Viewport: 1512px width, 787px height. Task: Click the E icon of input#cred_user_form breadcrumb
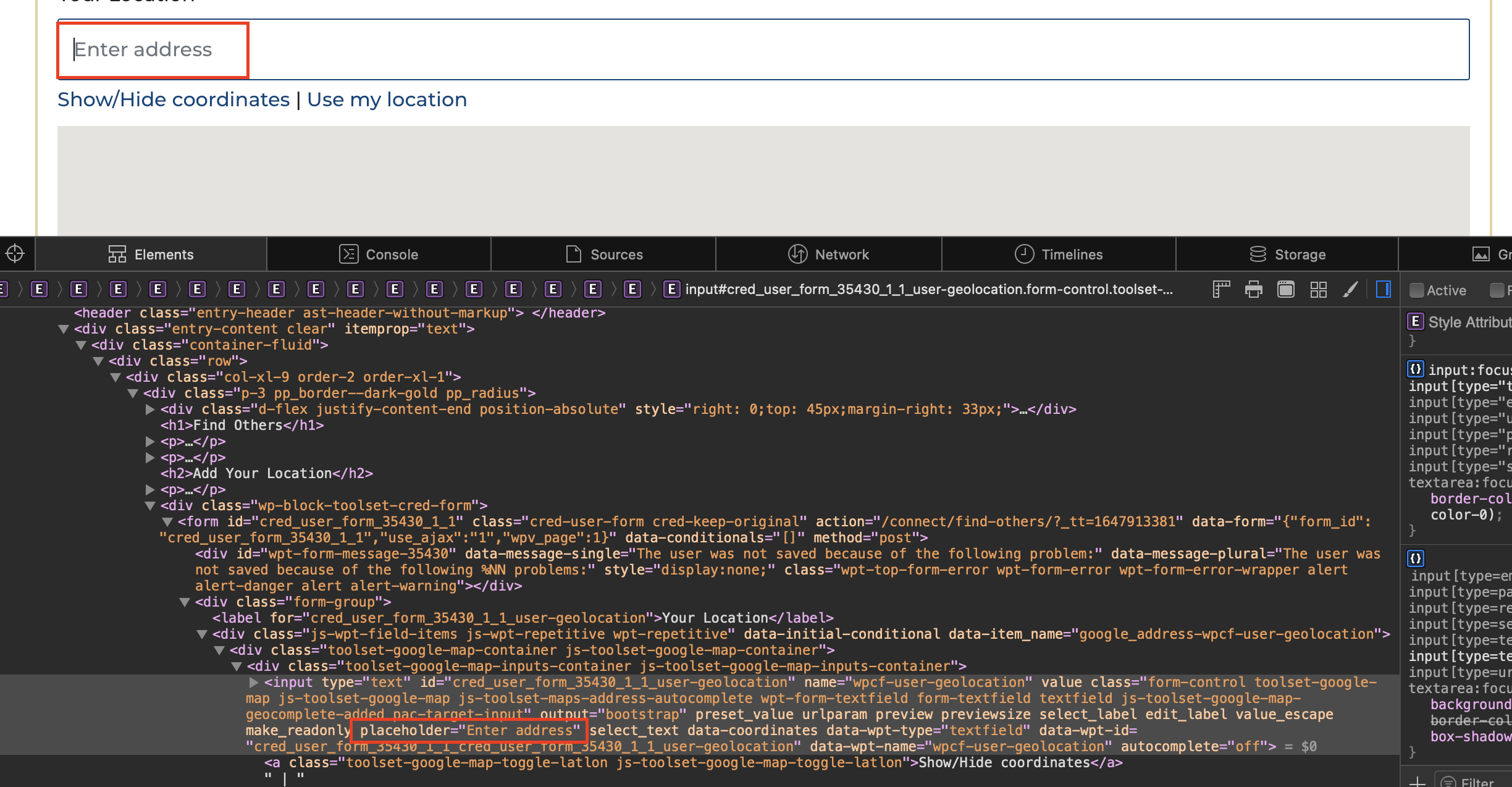coord(671,289)
